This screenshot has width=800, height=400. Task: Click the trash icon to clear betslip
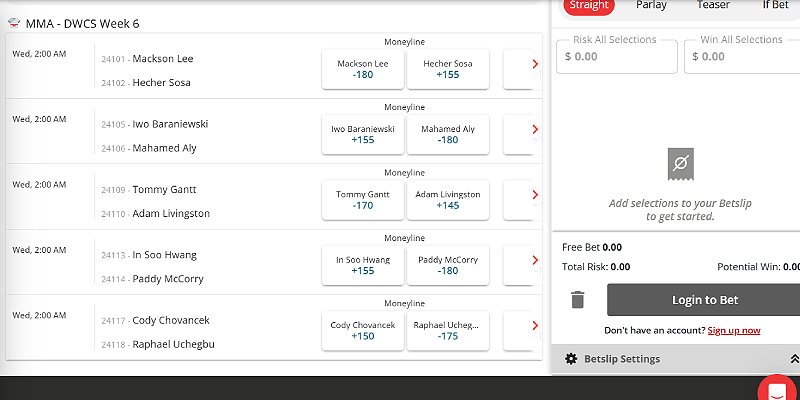point(577,300)
